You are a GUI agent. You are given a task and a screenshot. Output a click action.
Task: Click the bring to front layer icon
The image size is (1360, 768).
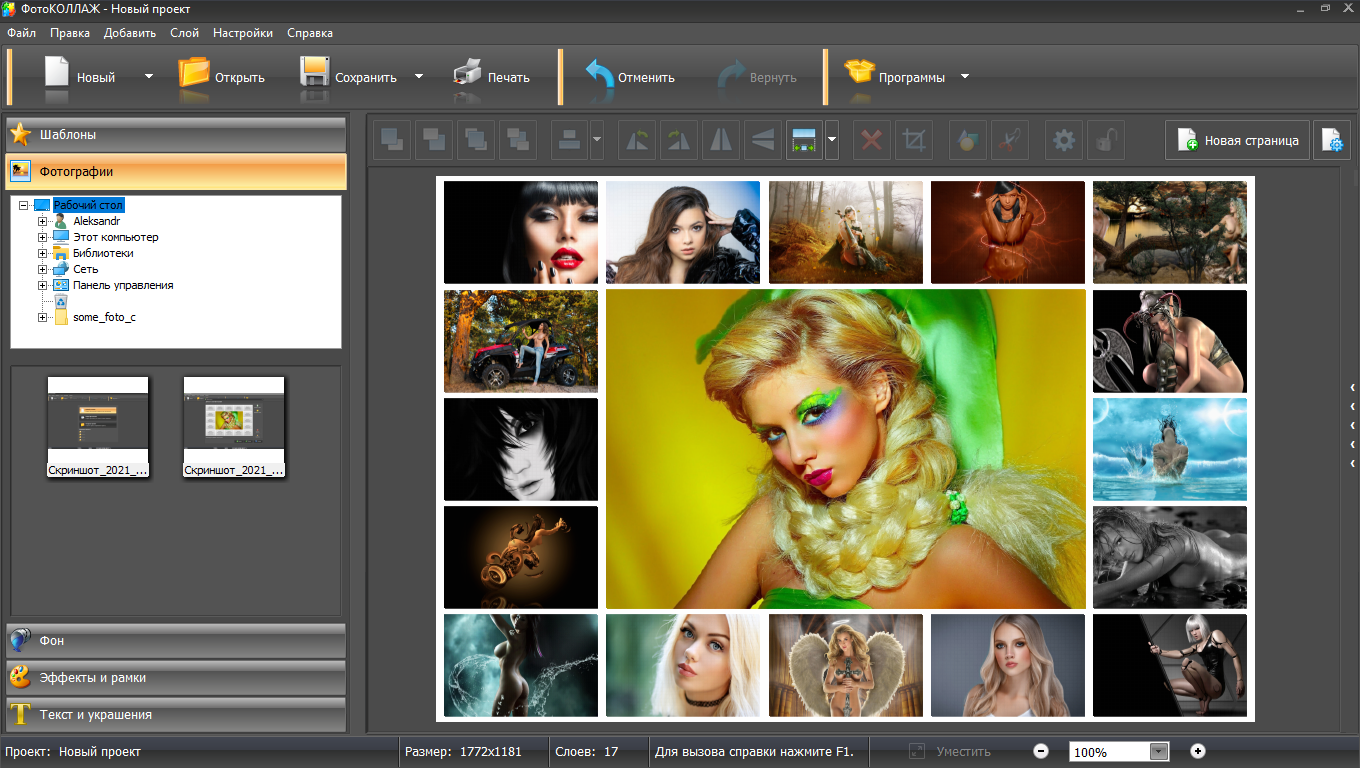click(392, 141)
